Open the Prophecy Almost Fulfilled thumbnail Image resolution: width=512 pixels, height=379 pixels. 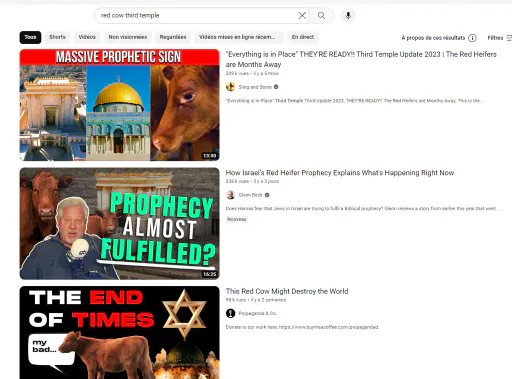tap(120, 223)
